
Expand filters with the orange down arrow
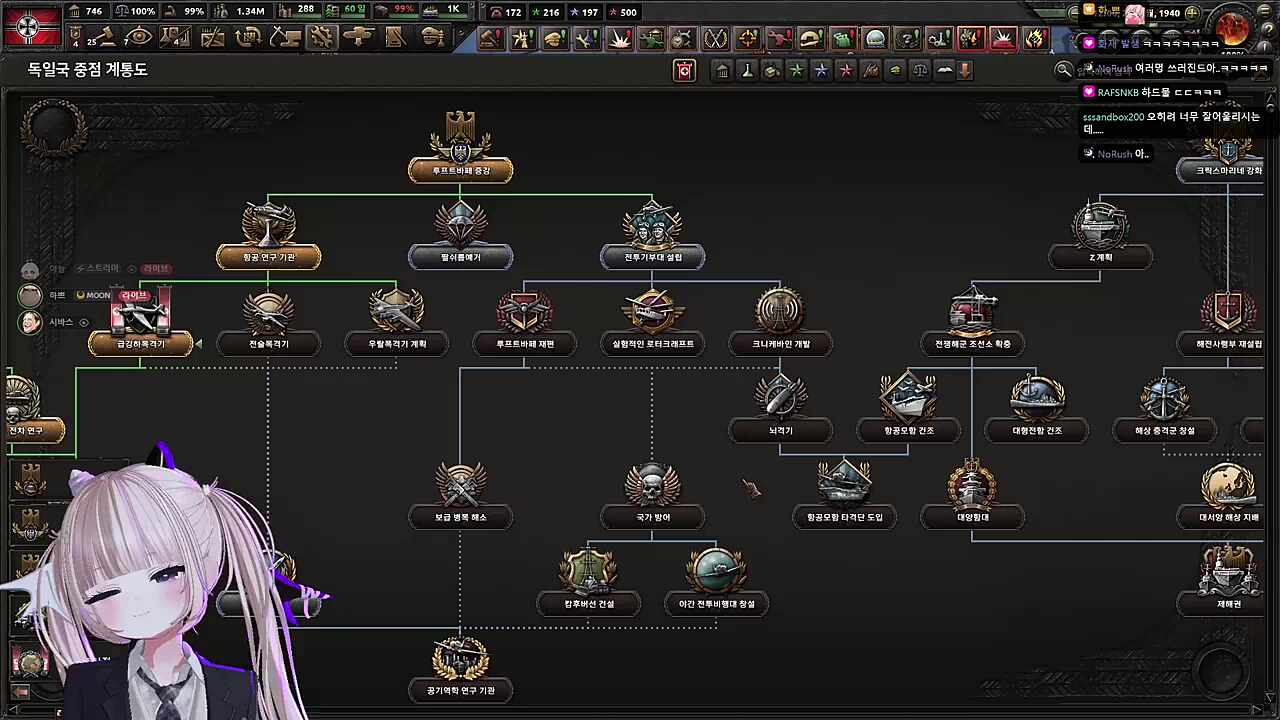point(965,70)
